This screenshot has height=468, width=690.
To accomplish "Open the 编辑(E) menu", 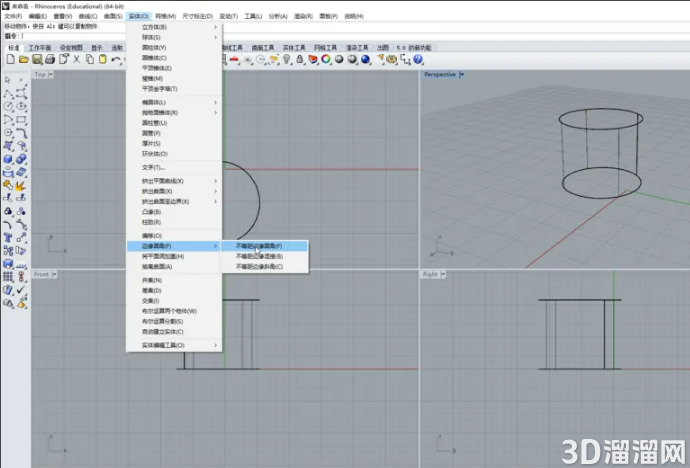I will pos(38,16).
